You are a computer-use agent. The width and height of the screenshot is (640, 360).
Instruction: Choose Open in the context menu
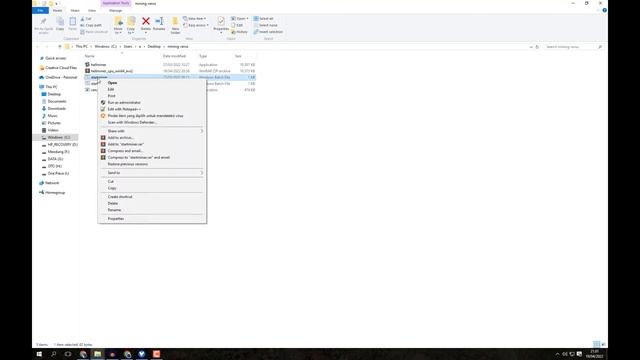[x=152, y=83]
